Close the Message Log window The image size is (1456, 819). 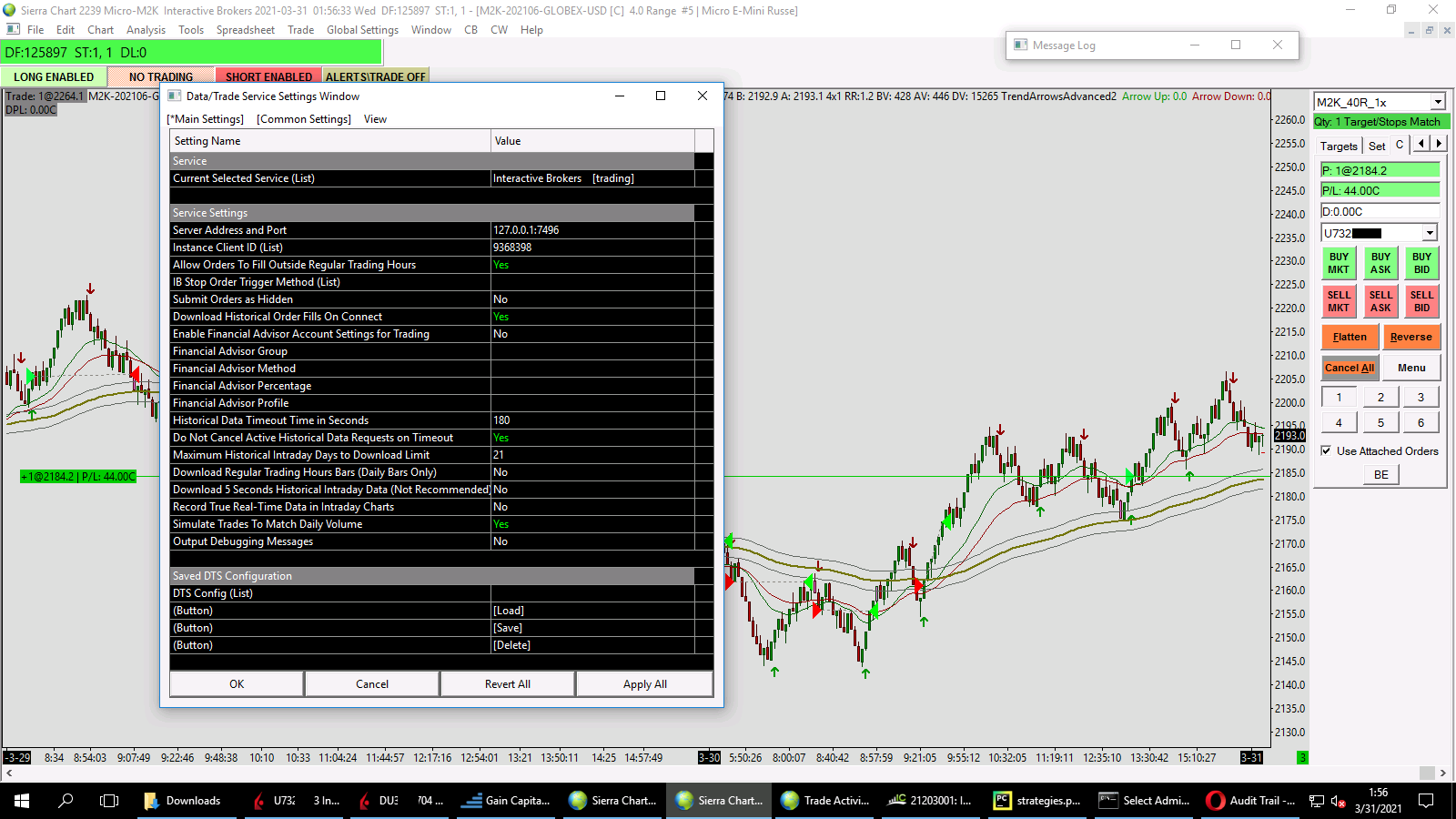click(x=1278, y=45)
